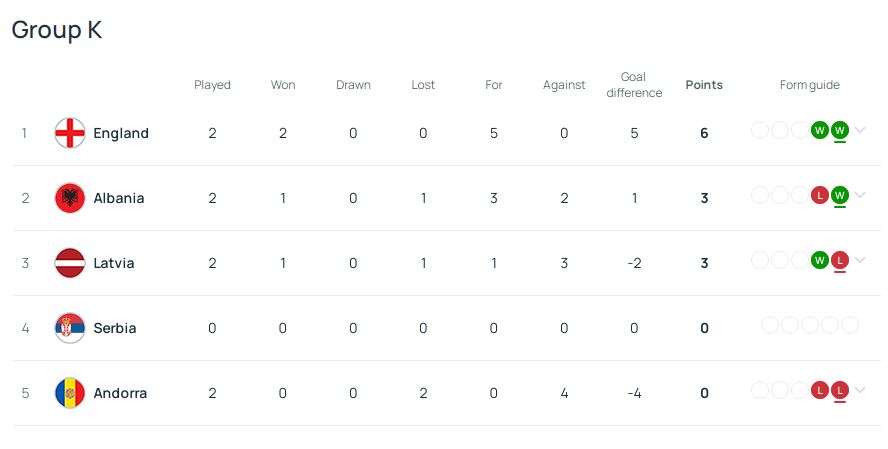Expand England's form guide chevron
The height and width of the screenshot is (449, 888).
click(860, 130)
